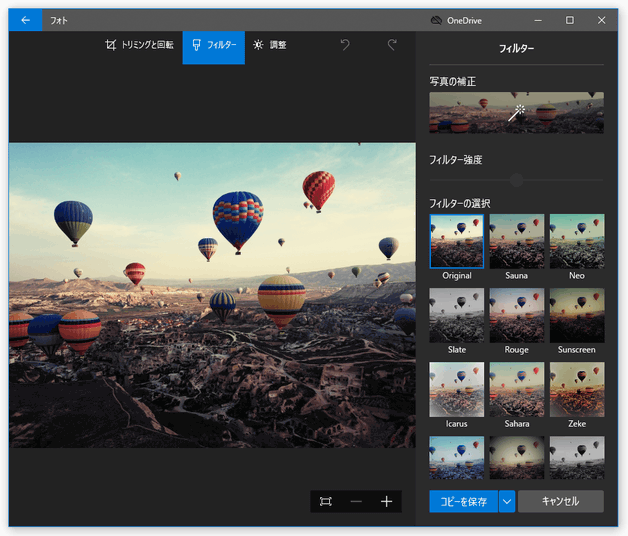The width and height of the screenshot is (628, 536).
Task: Apply the Sauna filter
Action: click(x=517, y=241)
